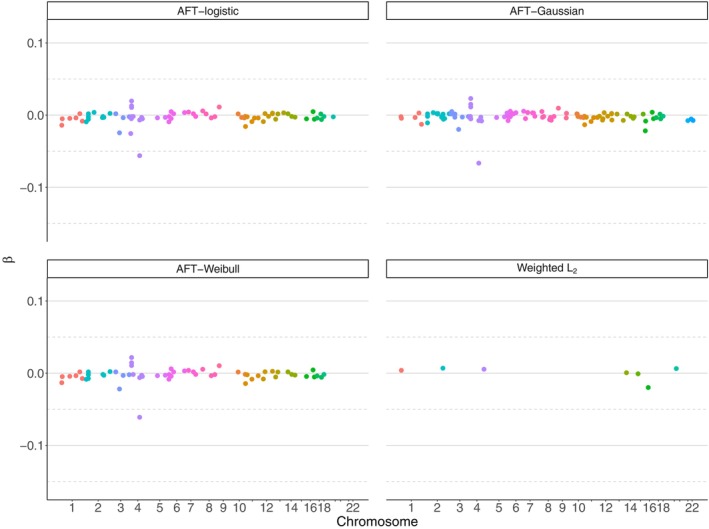Click the red point in Weighted L2 panel
This screenshot has height=529, width=709.
tap(401, 370)
